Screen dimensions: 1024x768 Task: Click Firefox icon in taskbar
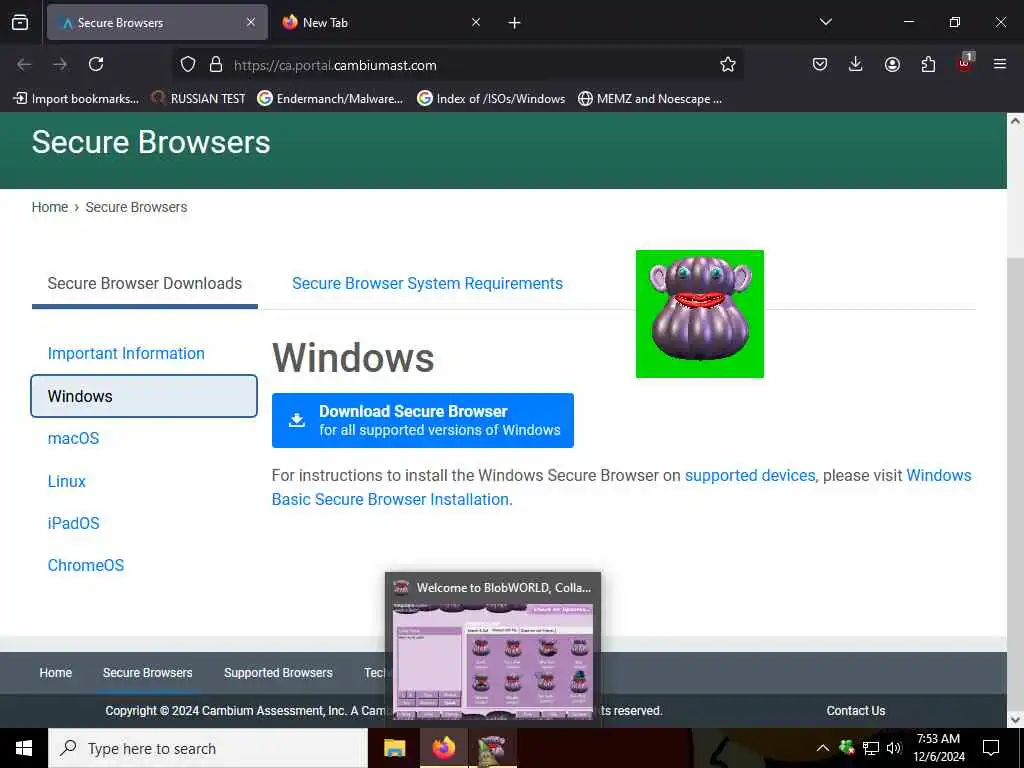(x=443, y=748)
